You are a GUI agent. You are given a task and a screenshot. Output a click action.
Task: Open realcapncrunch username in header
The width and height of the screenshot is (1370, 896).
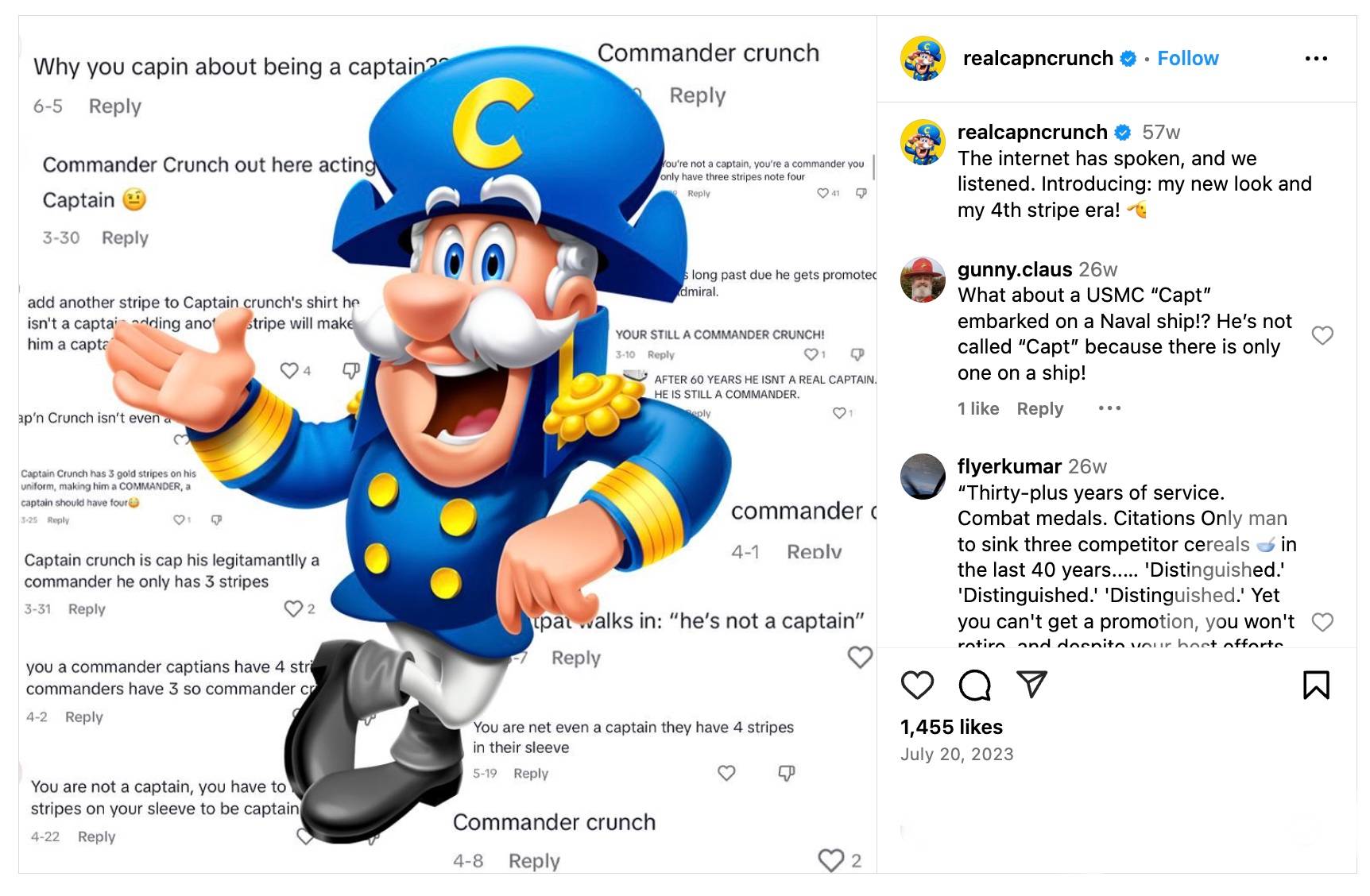pyautogui.click(x=1038, y=59)
